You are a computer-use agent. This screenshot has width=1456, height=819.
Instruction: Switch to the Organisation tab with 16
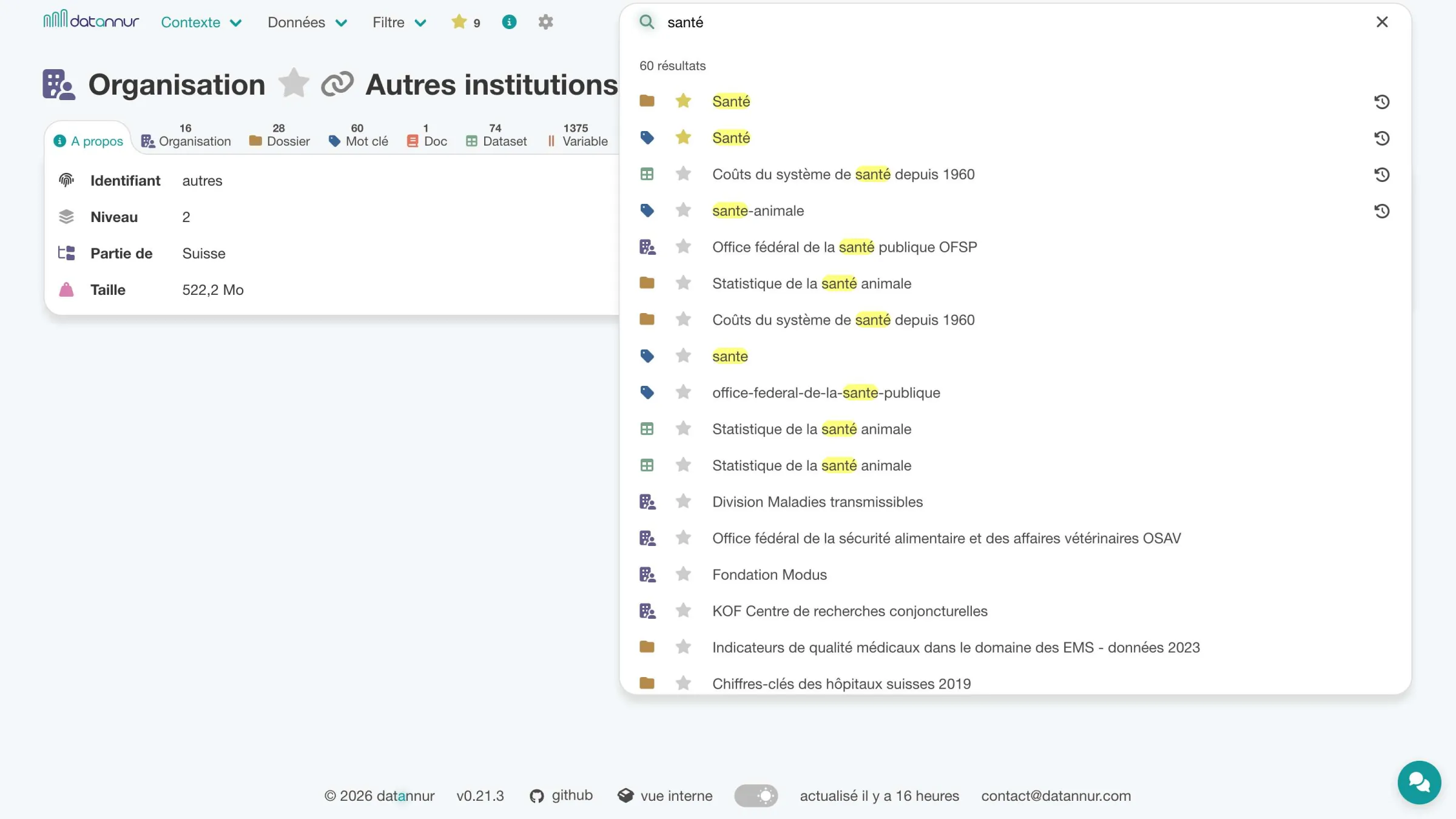(186, 135)
